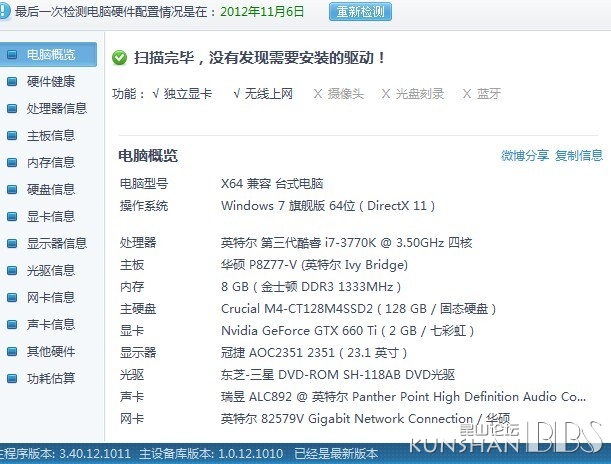The height and width of the screenshot is (464, 611).
Task: Click the memory value 8 GB DDR3 1333MHz
Action: point(311,287)
